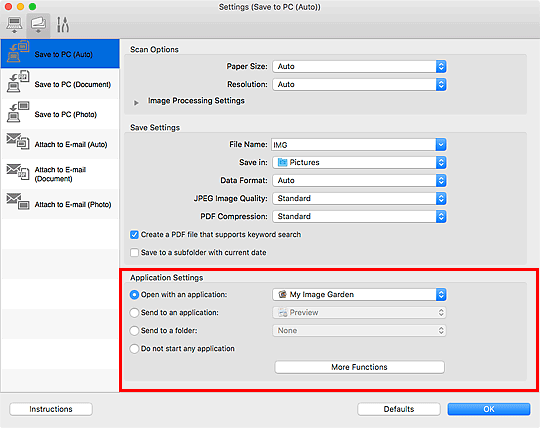Open the scan-from-computer settings tab icon
This screenshot has width=540, height=428.
click(x=14, y=25)
